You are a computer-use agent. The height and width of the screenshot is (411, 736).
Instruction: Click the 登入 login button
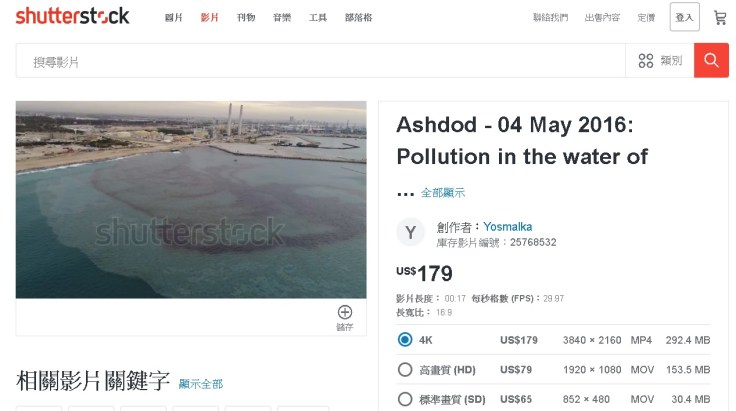(x=684, y=17)
